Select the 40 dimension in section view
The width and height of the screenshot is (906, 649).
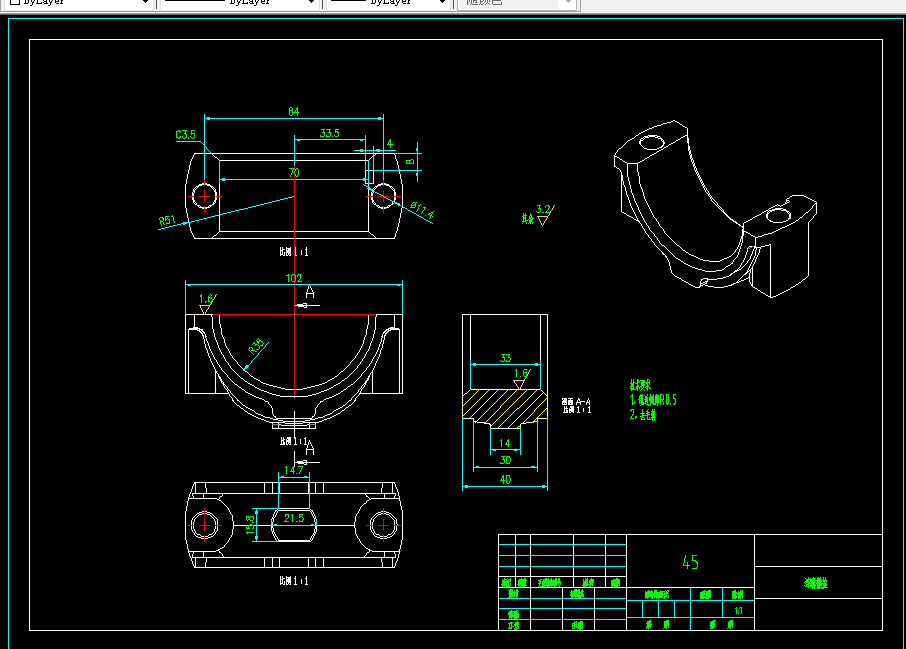click(505, 480)
